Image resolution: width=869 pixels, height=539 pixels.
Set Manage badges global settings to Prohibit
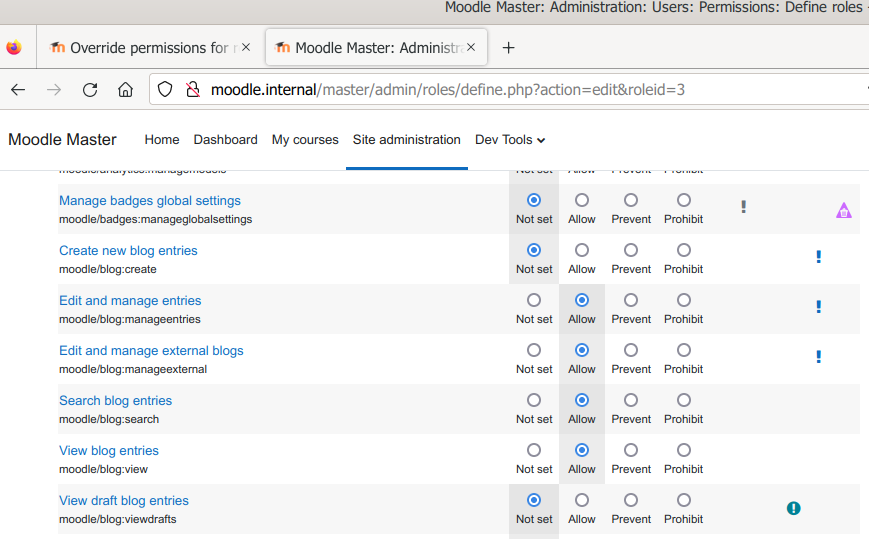(684, 200)
